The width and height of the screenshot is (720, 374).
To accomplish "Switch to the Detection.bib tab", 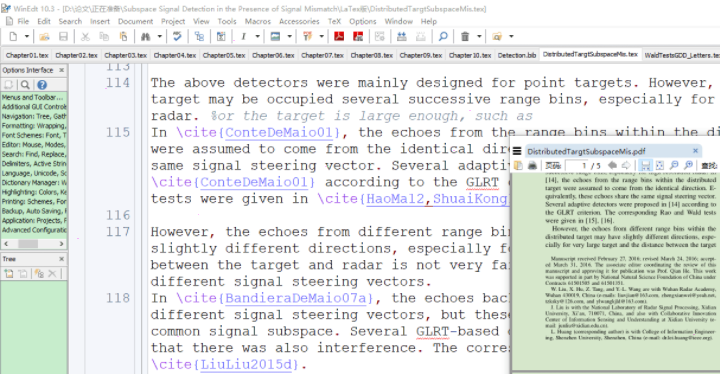I will 517,55.
